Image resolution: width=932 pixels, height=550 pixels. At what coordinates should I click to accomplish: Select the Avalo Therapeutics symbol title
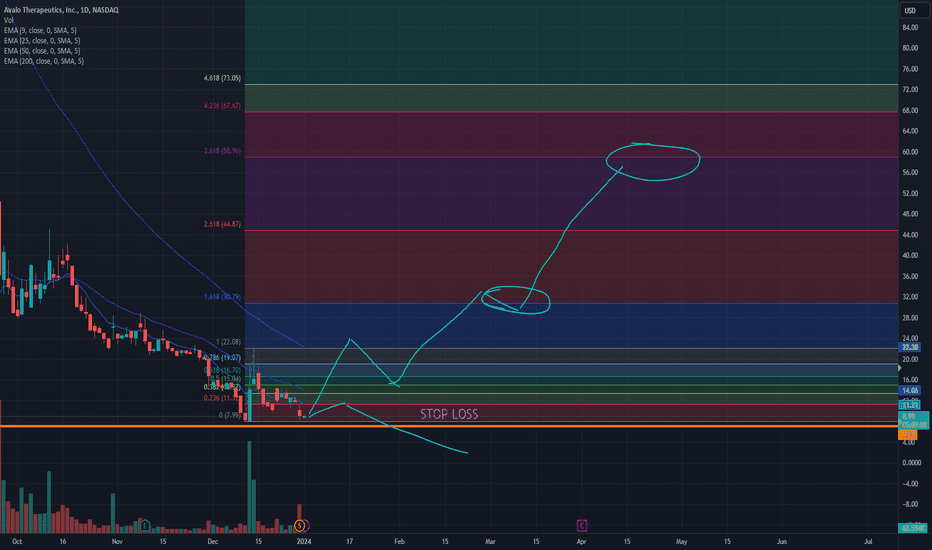pyautogui.click(x=61, y=10)
